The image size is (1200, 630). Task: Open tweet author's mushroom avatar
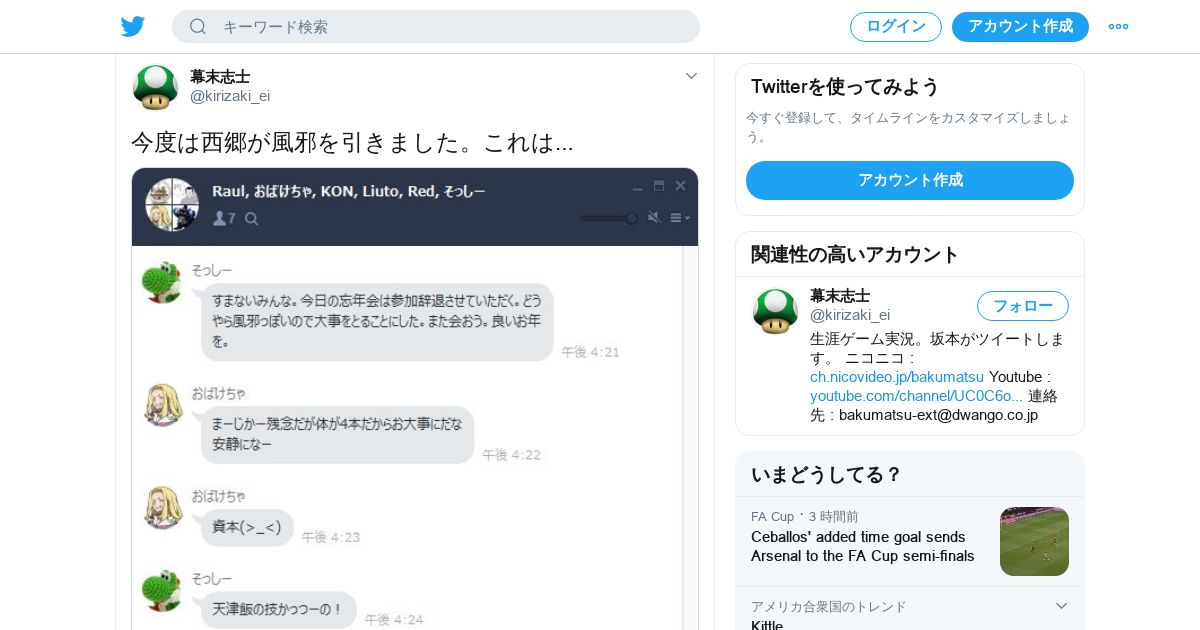(155, 87)
